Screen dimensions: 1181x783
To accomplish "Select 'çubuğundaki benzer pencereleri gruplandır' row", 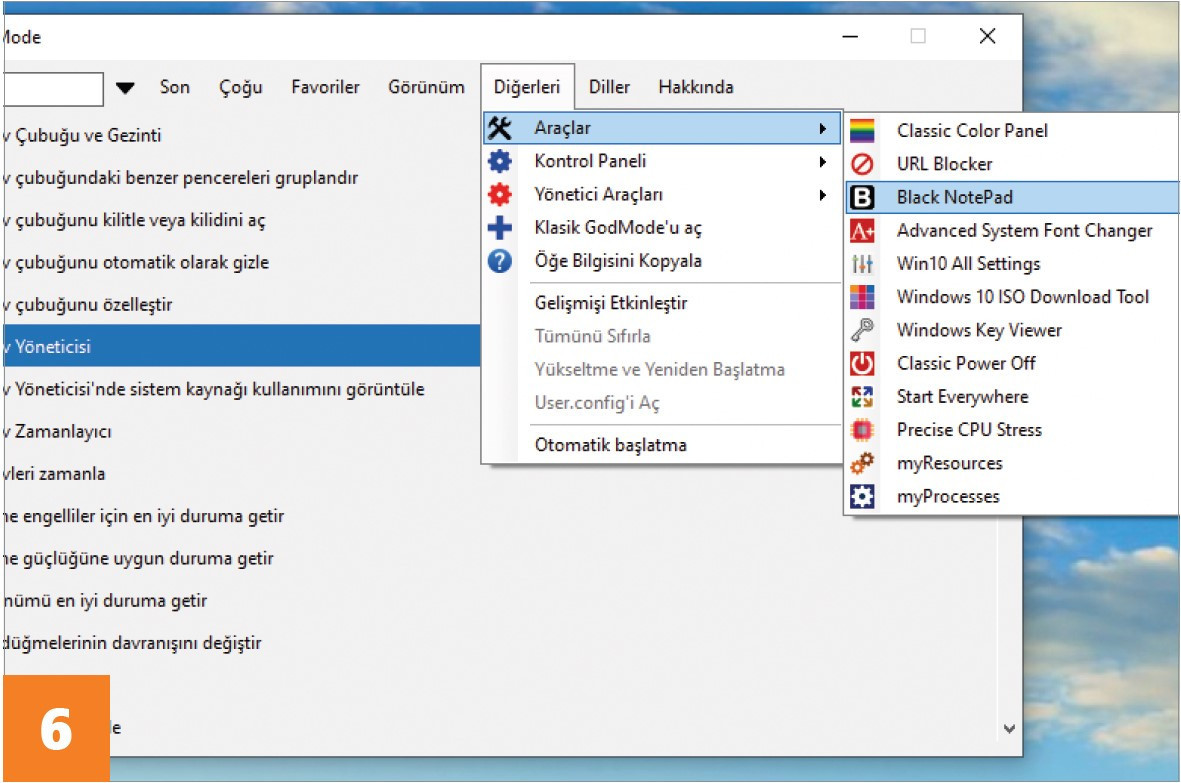I will pyautogui.click(x=242, y=178).
